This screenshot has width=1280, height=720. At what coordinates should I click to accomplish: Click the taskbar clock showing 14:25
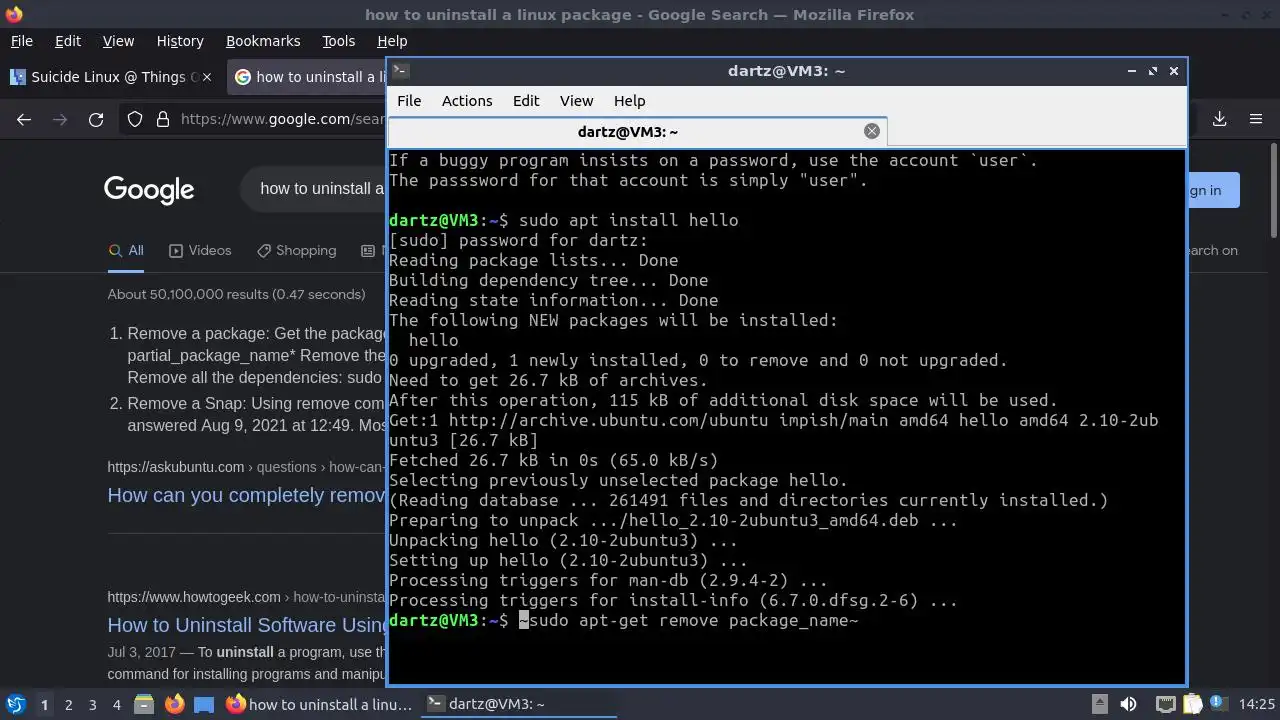click(1257, 704)
